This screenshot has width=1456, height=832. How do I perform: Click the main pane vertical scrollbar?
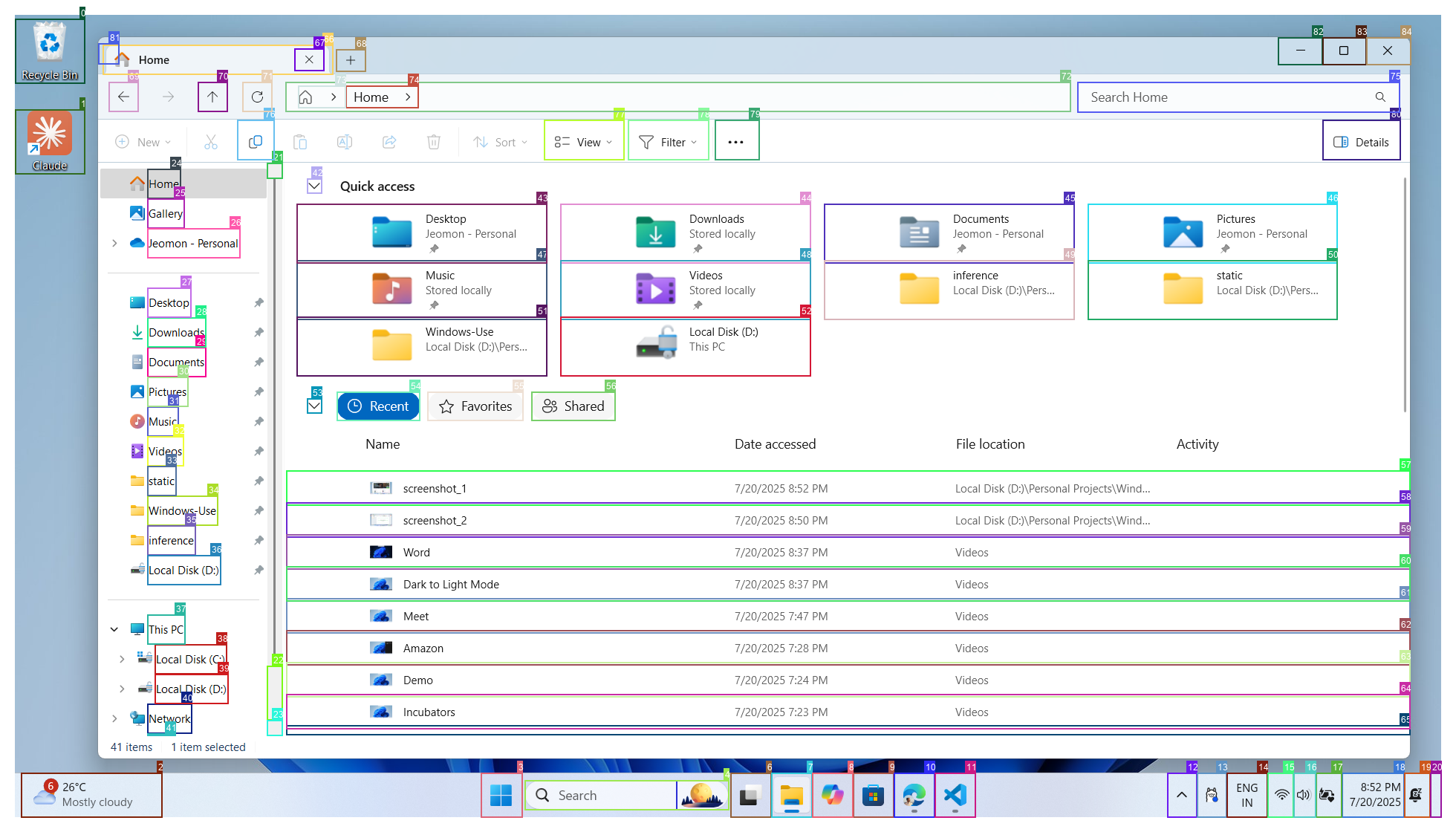(x=1404, y=297)
